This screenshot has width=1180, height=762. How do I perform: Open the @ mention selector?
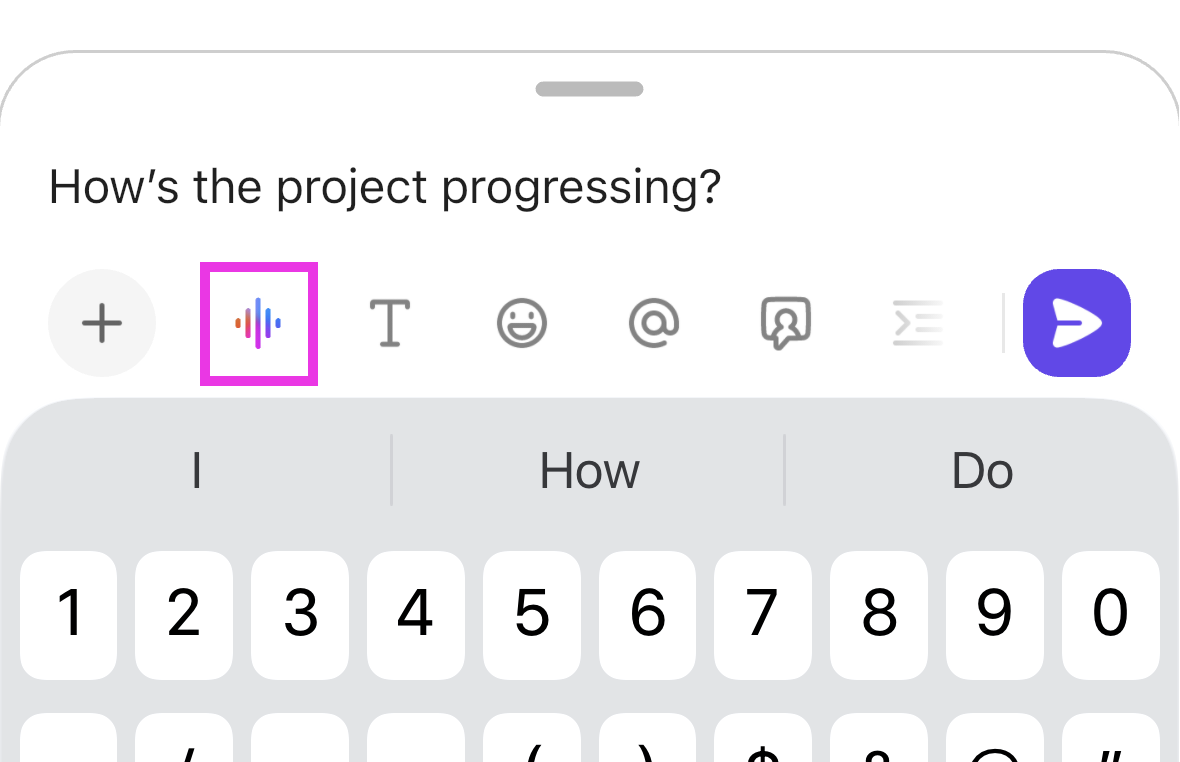654,323
